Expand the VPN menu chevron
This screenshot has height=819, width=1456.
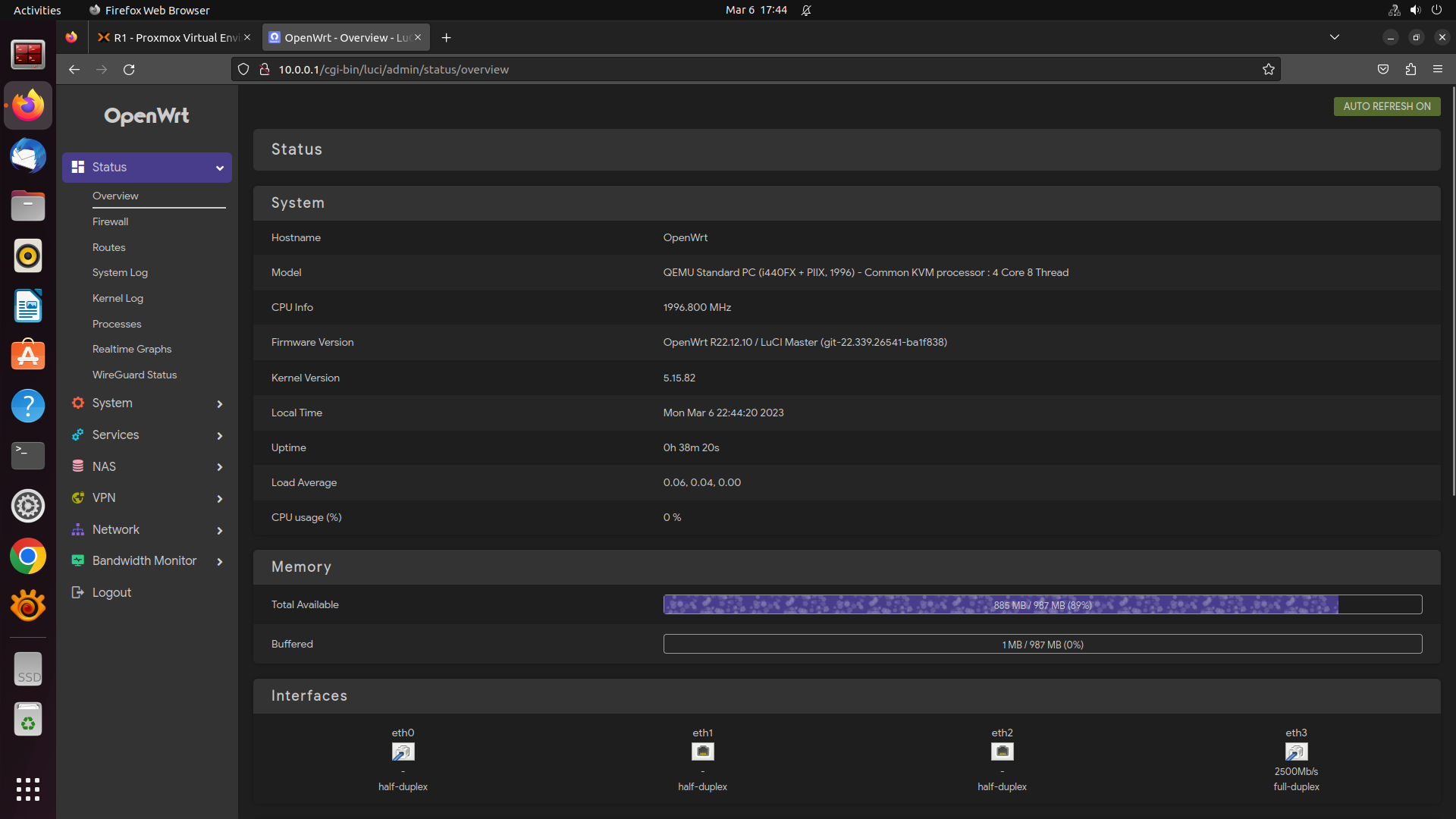(x=220, y=498)
